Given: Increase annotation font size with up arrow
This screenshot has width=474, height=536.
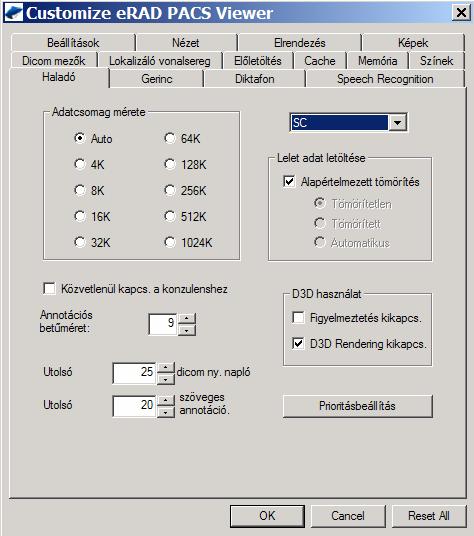Looking at the screenshot, I should point(187,318).
